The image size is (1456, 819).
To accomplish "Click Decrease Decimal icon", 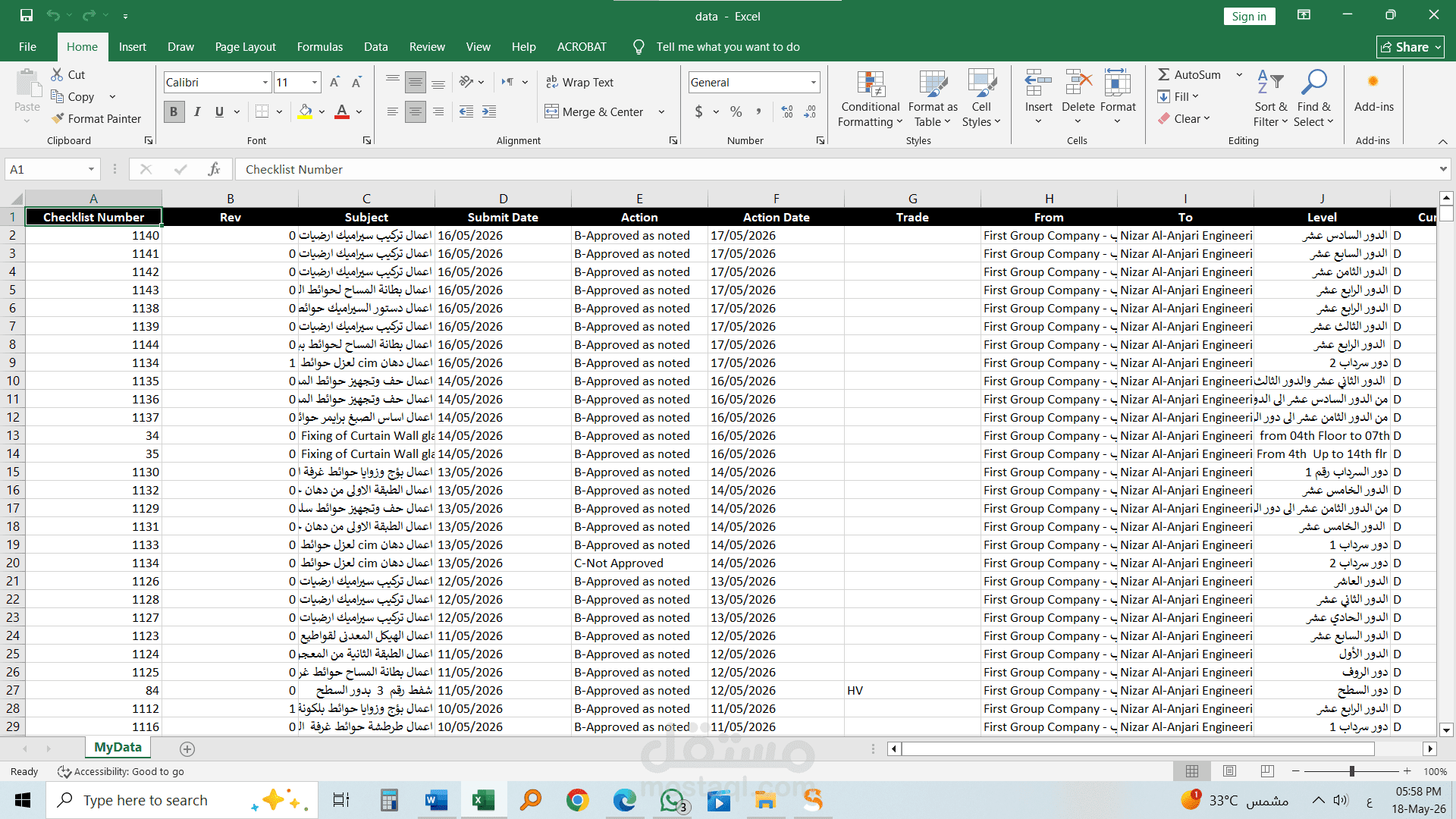I will [810, 111].
